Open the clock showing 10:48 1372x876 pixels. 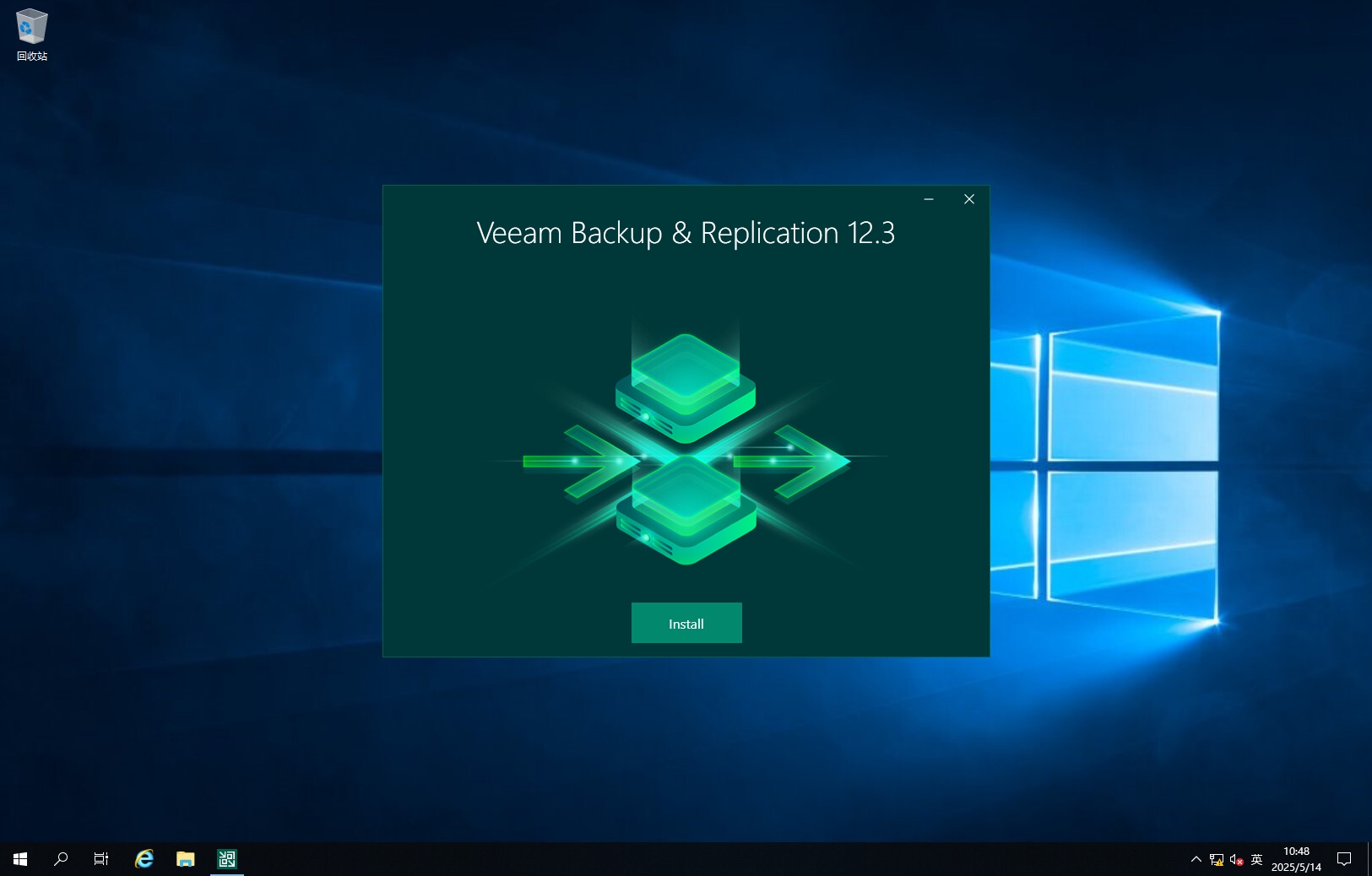[1296, 859]
